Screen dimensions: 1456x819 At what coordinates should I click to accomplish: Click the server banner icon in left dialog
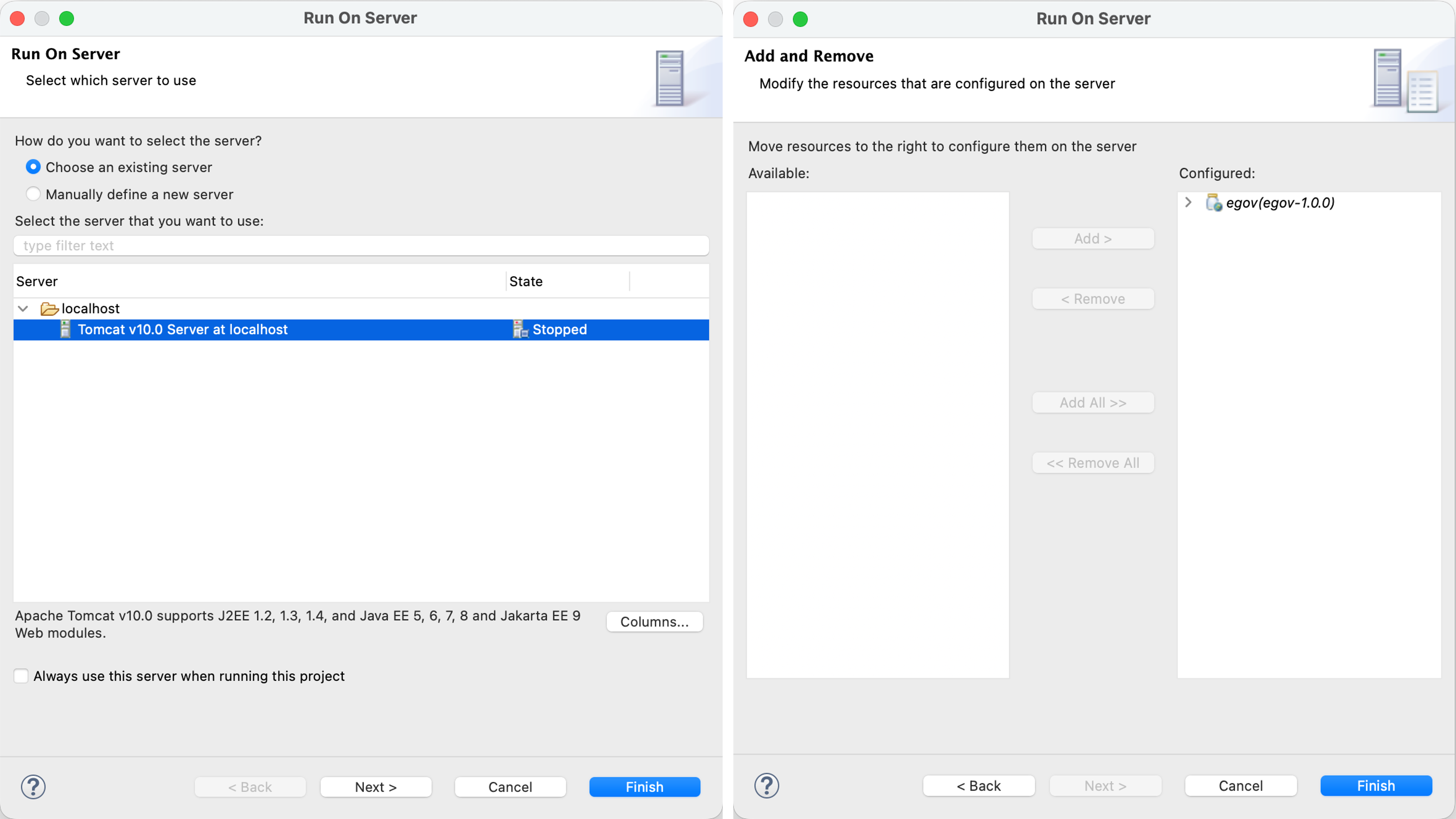670,78
